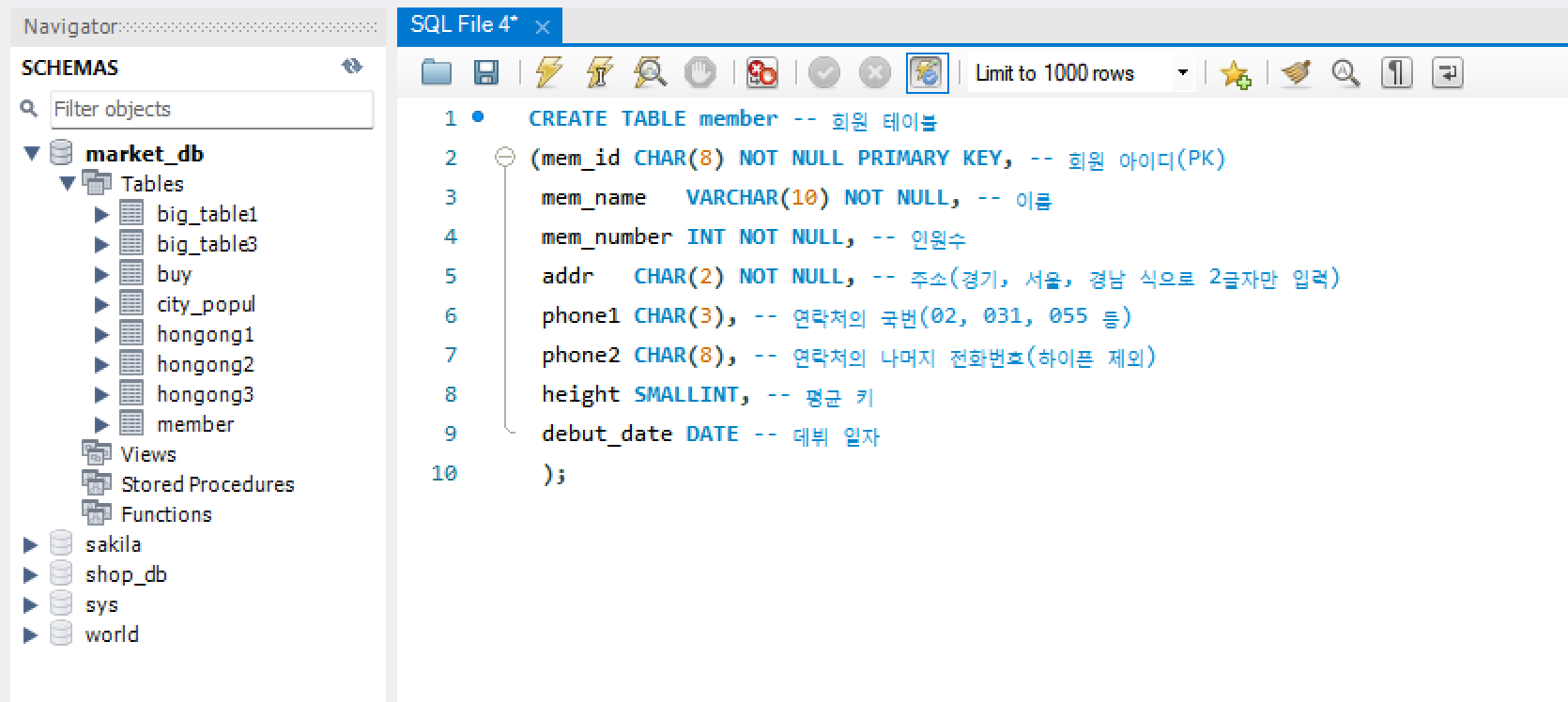Click the Navigator panel title
Image resolution: width=1568 pixels, height=702 pixels.
[x=70, y=26]
